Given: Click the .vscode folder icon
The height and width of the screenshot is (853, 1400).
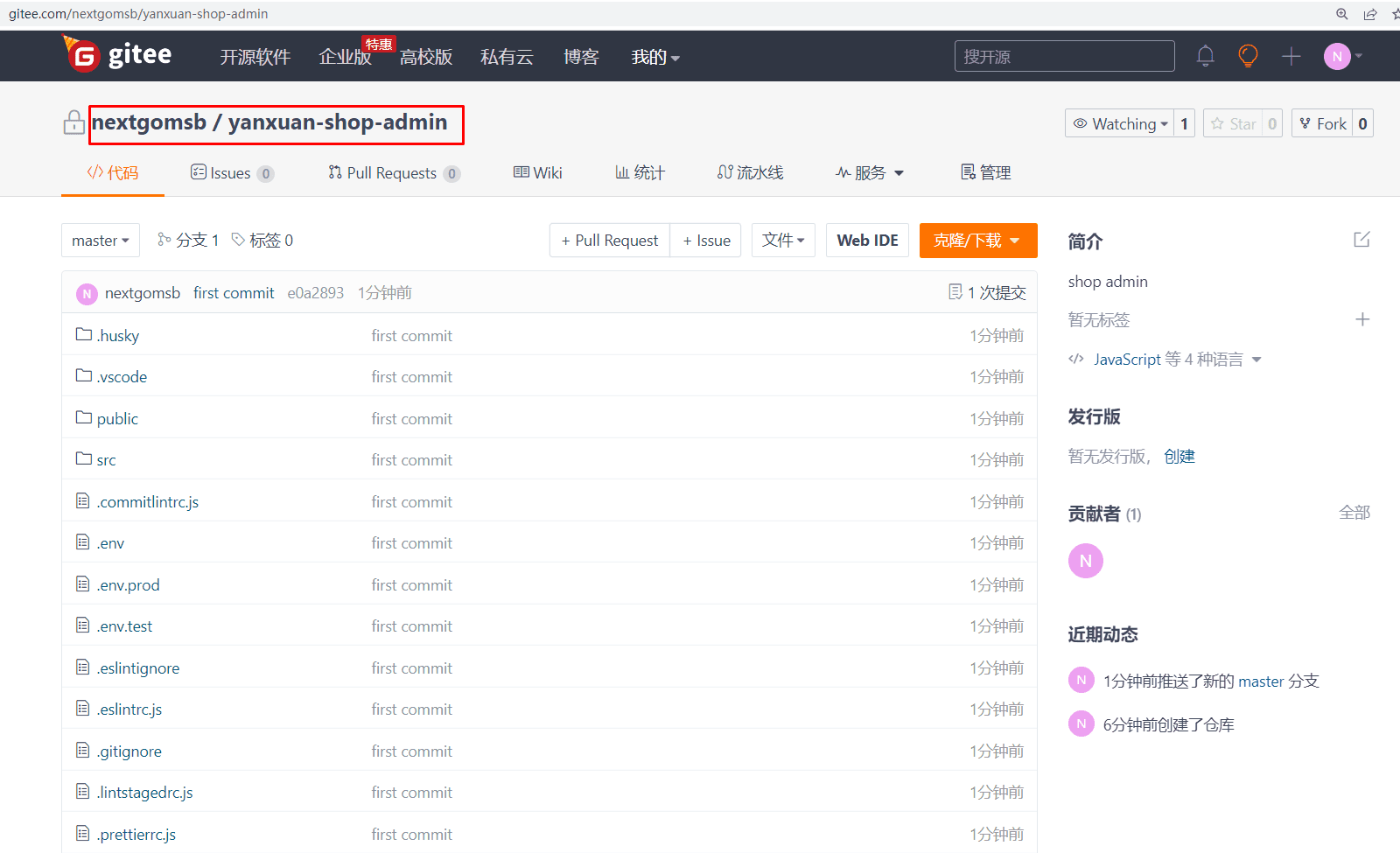Looking at the screenshot, I should 84,375.
